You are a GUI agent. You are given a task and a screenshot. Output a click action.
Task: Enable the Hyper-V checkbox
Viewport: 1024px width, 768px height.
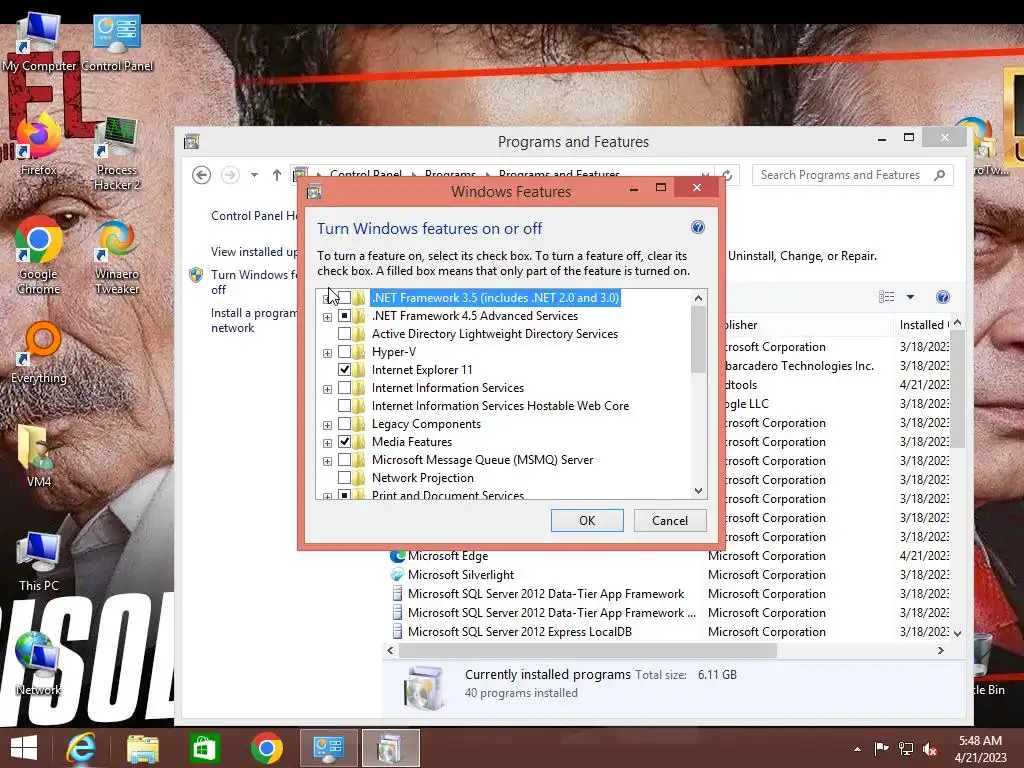click(344, 352)
